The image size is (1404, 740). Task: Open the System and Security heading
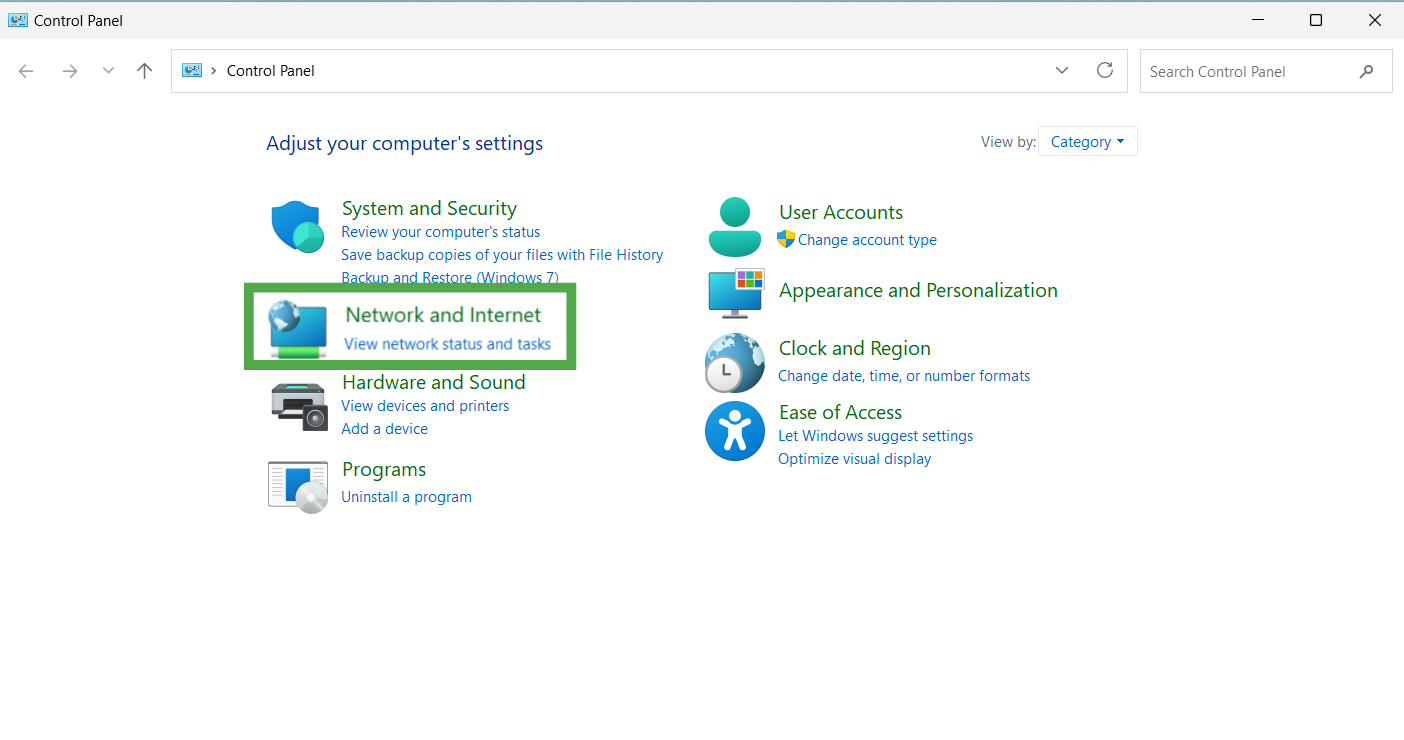click(429, 208)
